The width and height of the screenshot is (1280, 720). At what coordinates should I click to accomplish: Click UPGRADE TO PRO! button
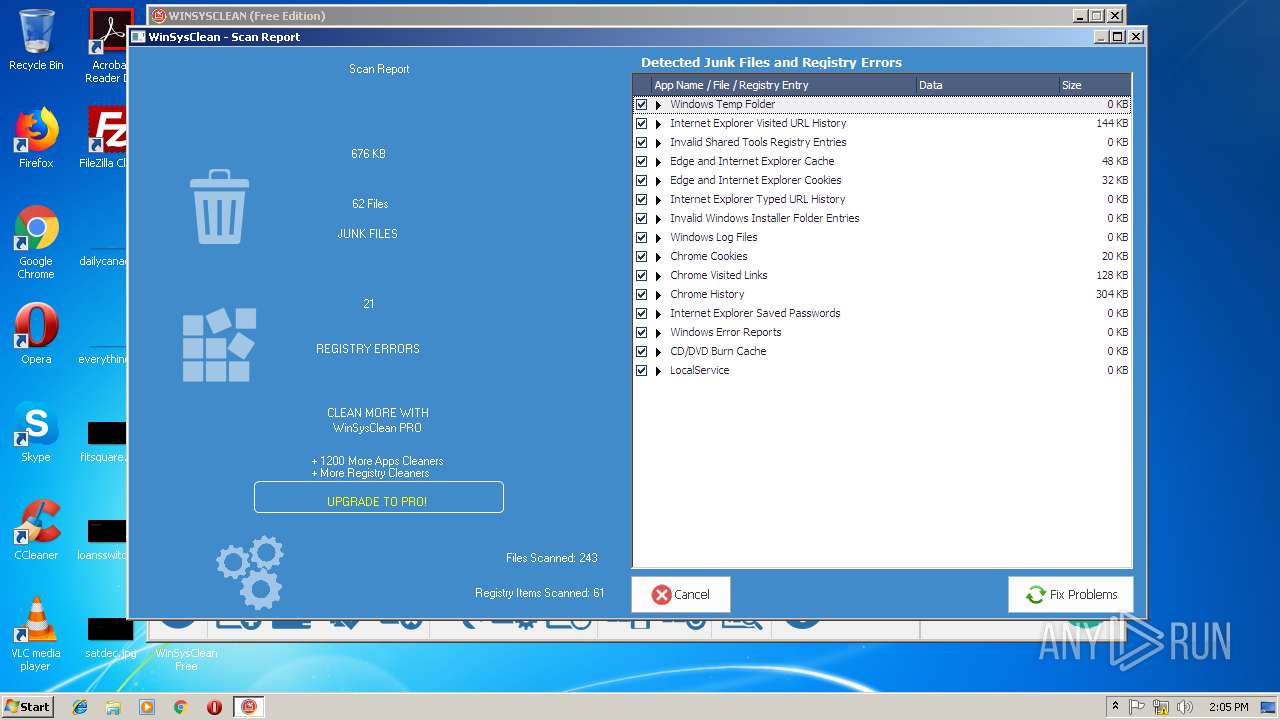378,498
